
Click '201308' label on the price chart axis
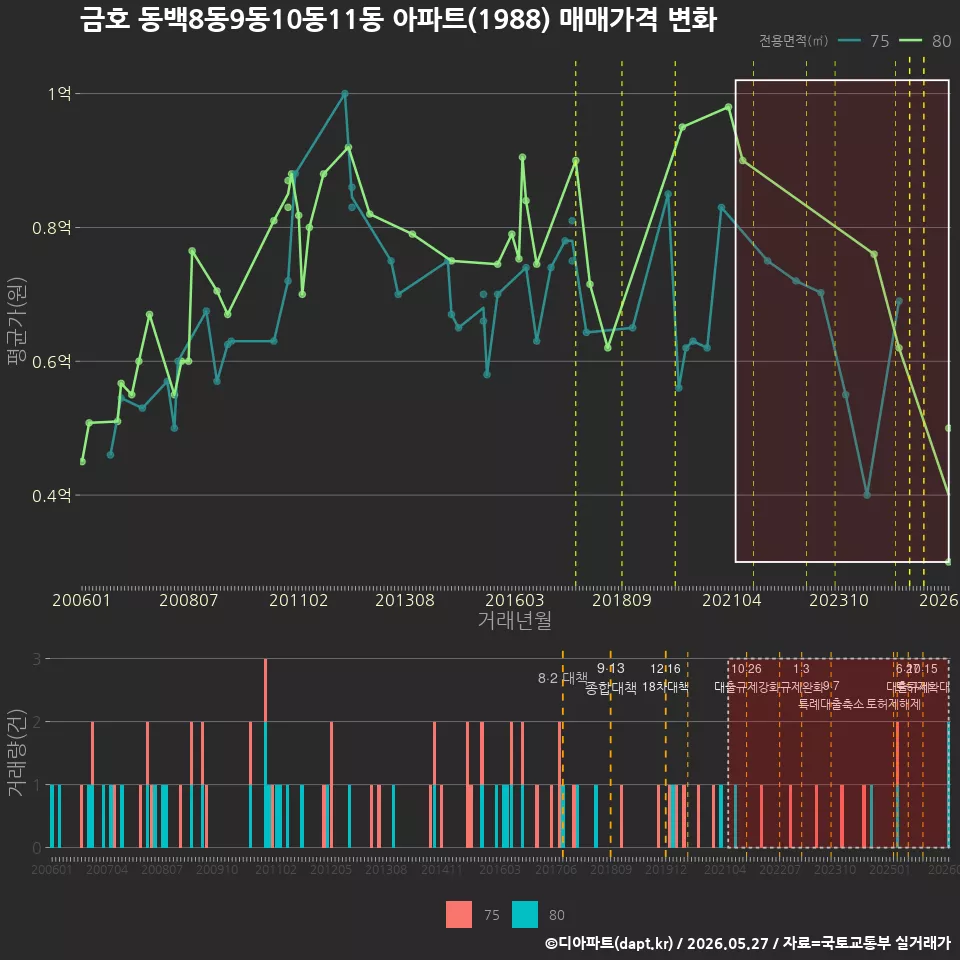click(405, 600)
